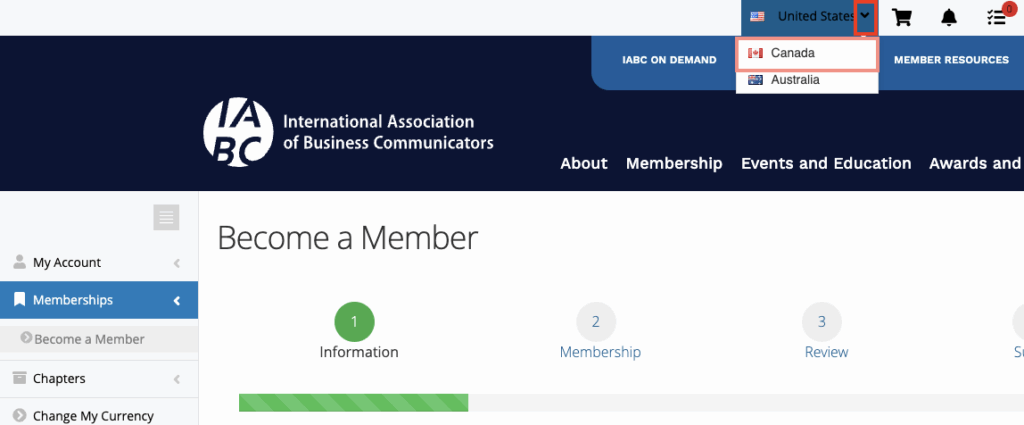Expand the My Account sidebar chevron
The height and width of the screenshot is (425, 1024).
[x=177, y=263]
